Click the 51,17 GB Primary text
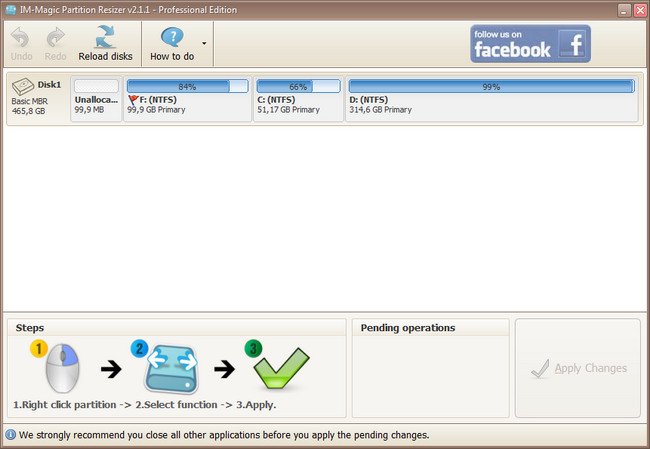 click(289, 110)
